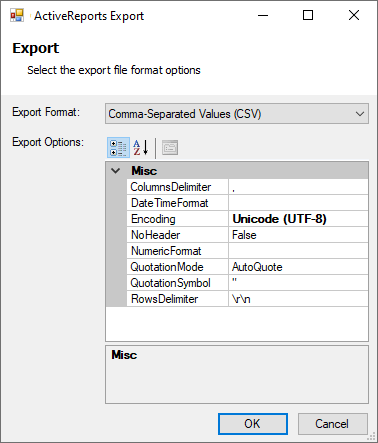Click the empty NumericFormat value field
378x443 pixels.
click(x=298, y=251)
